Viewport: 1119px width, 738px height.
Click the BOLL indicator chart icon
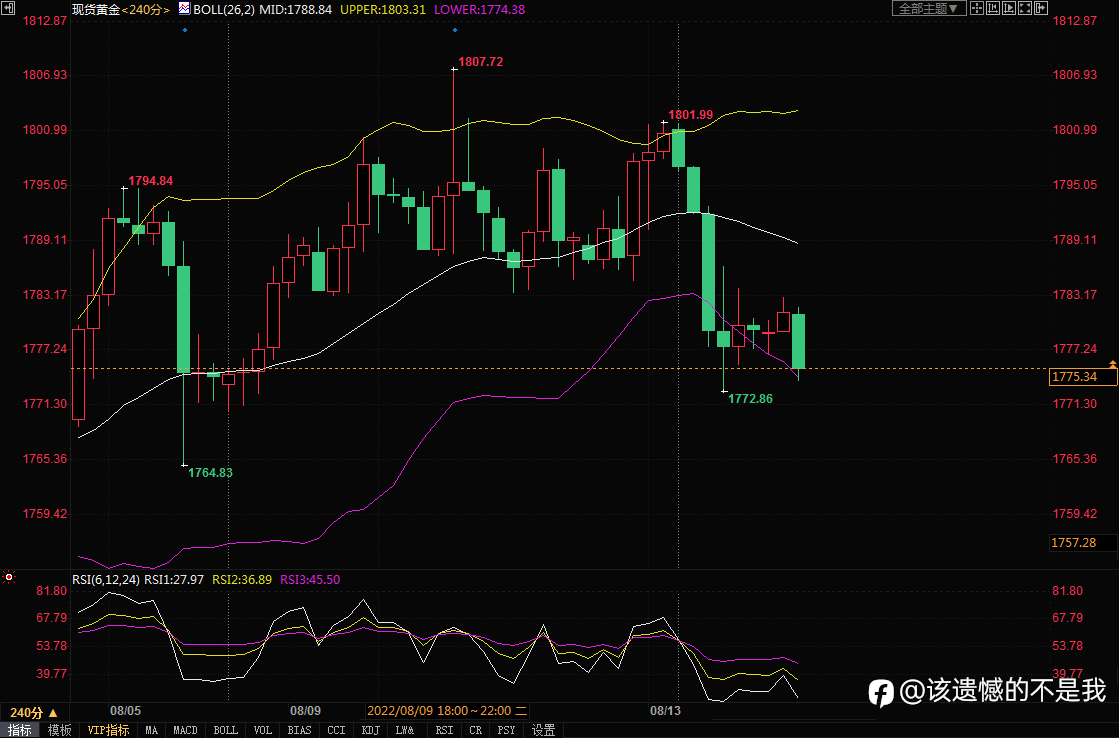click(x=184, y=9)
